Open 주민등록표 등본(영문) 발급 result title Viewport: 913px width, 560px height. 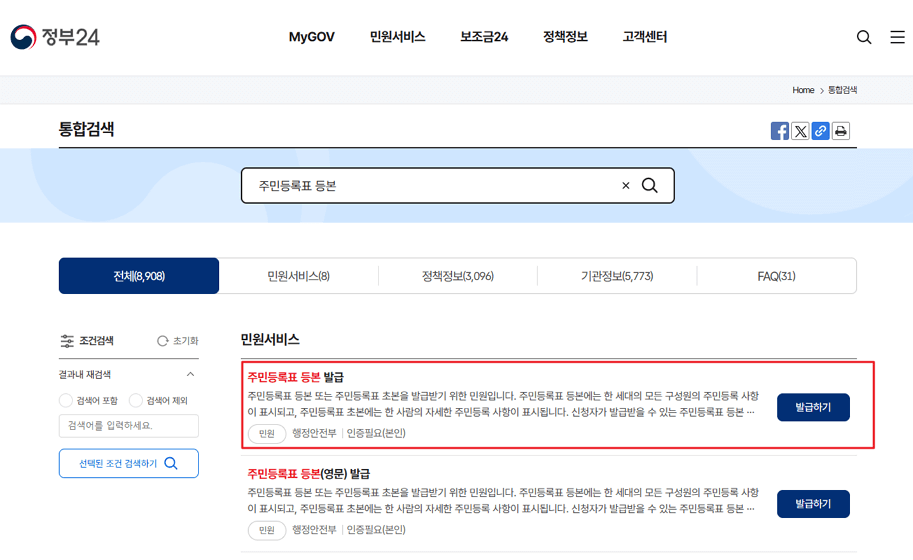[x=309, y=474]
